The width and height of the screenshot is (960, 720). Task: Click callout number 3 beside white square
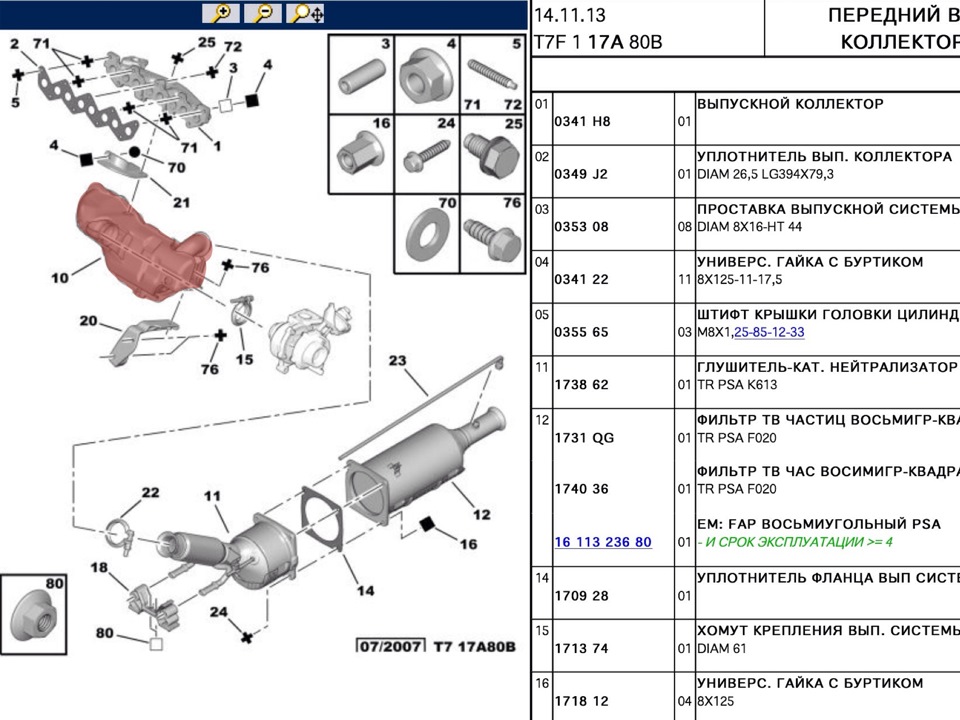(x=233, y=68)
